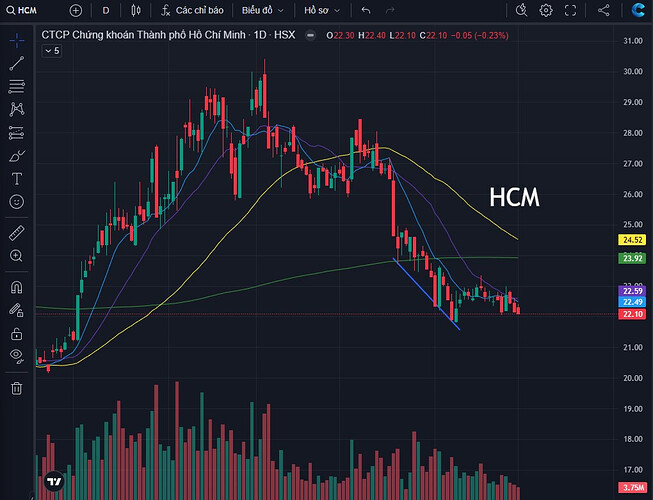Toggle lock on all drawing tools
Screen dimensions: 653x500
[x=17, y=333]
